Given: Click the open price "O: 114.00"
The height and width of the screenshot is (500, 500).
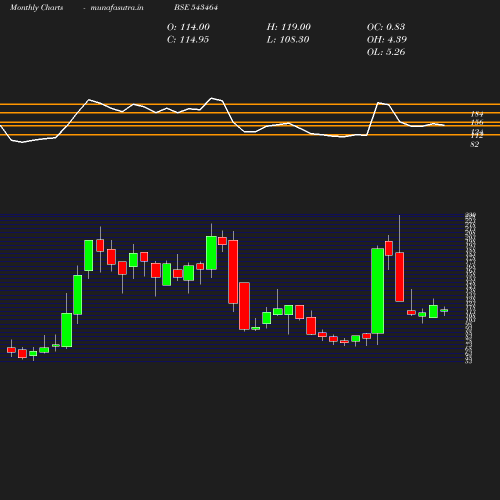Looking at the screenshot, I should [188, 27].
